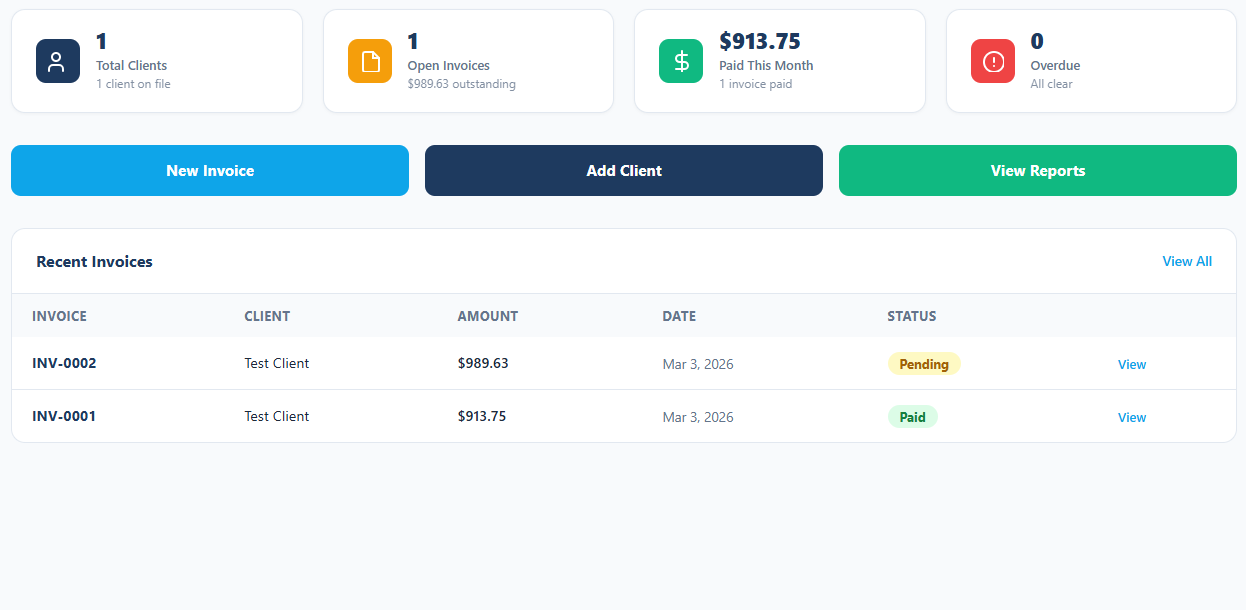View details of invoice INV-0002
The image size is (1246, 610).
click(1131, 364)
